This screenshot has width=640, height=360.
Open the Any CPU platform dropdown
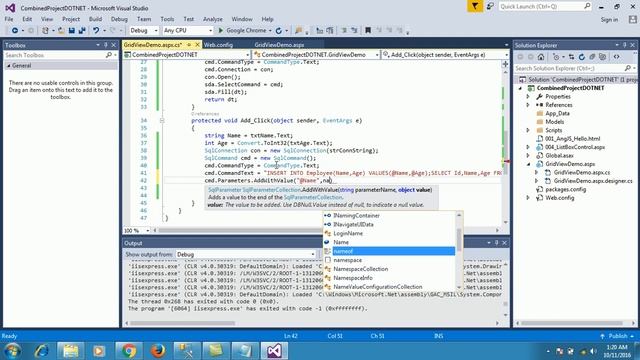(188, 31)
